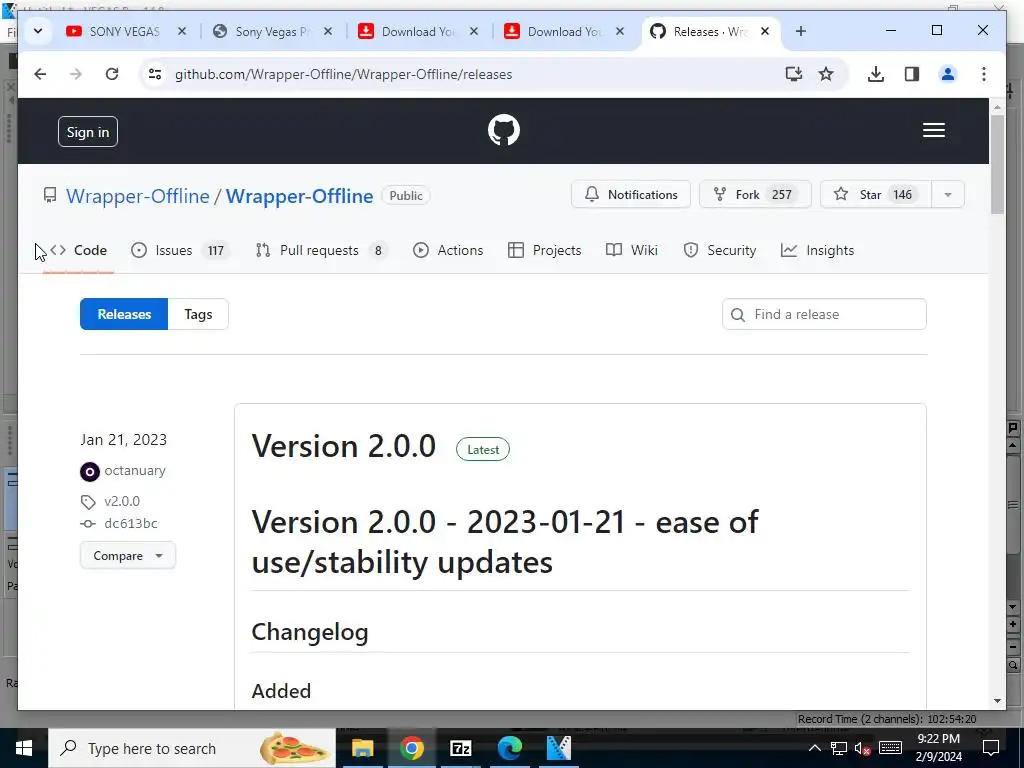
Task: Open the Issues tab
Action: pos(180,250)
